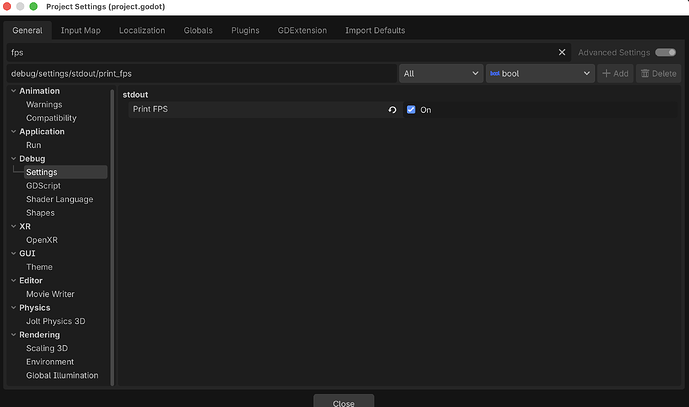
Task: Open the Import Defaults tab
Action: (x=375, y=30)
